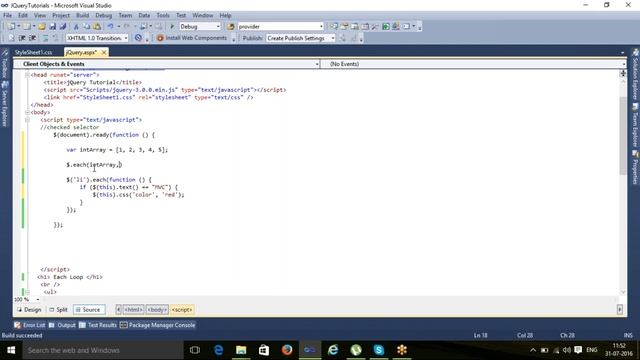This screenshot has width=640, height=360.
Task: Click the Paste clipboard icon
Action: [97, 27]
